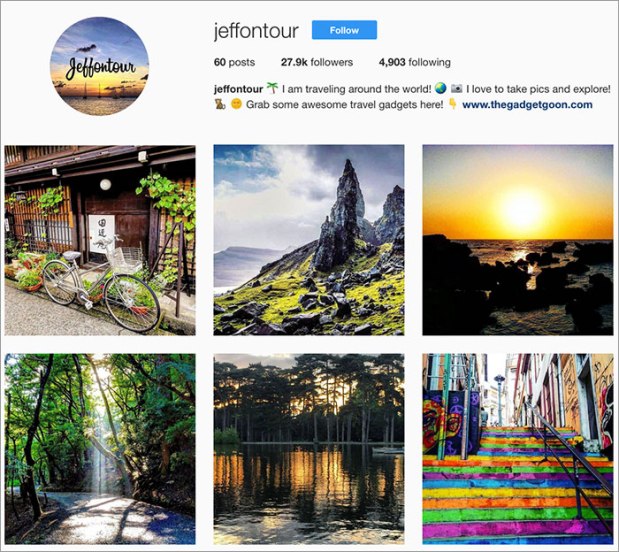Viewport: 619px width, 552px height.
Task: Open the sunlit forest path photo
Action: pos(100,449)
